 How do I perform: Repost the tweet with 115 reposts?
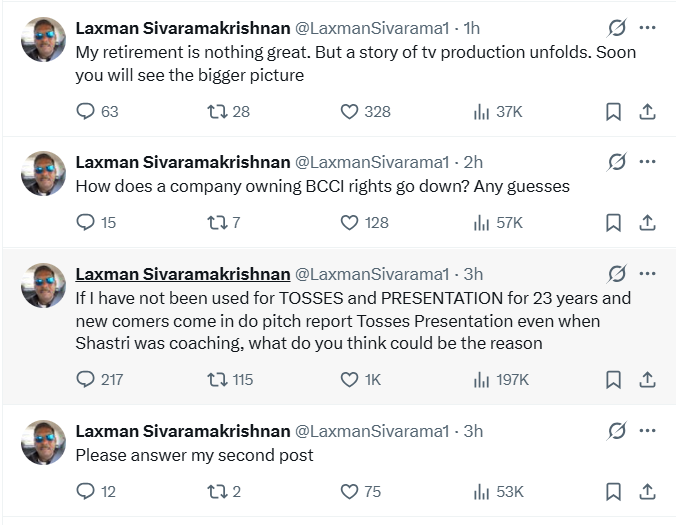(214, 379)
